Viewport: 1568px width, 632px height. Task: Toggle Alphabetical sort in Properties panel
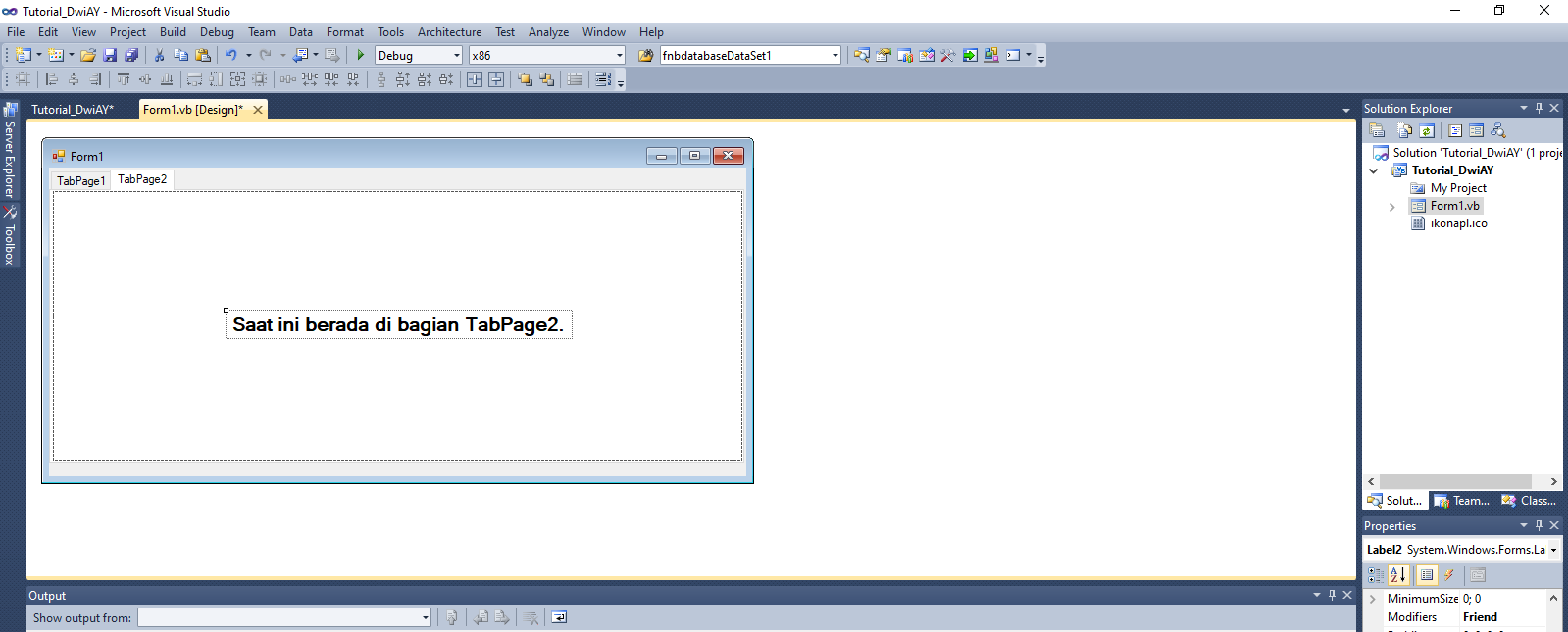(1398, 575)
